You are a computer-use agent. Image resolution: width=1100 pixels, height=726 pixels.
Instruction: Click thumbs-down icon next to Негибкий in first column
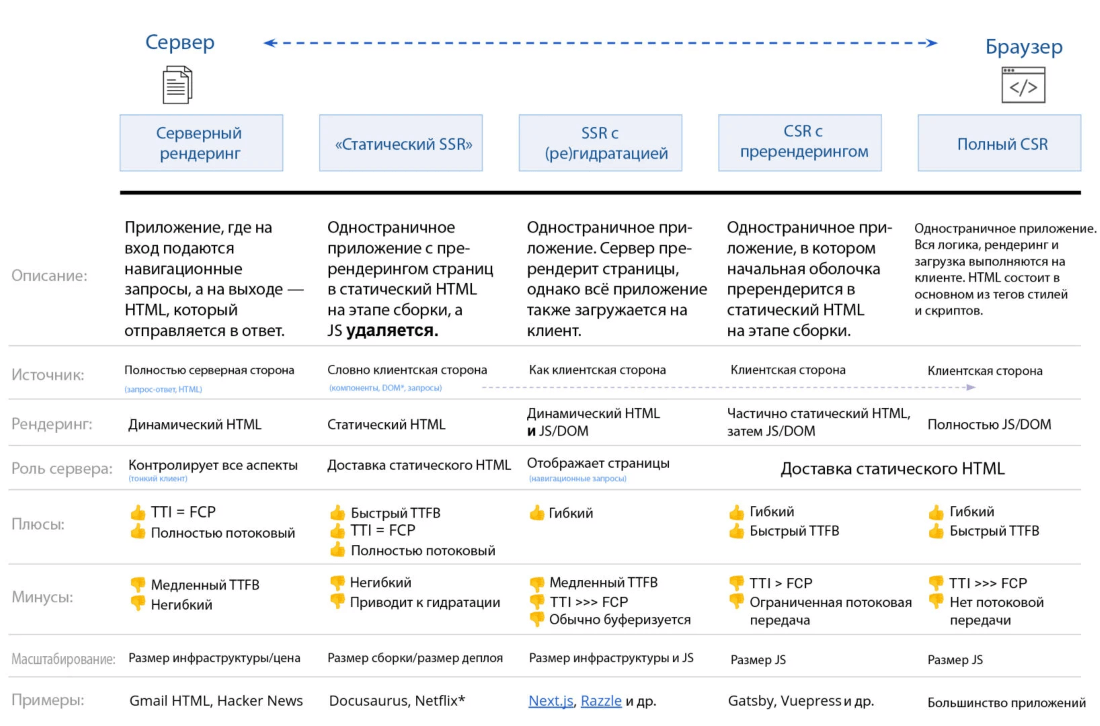click(x=138, y=604)
